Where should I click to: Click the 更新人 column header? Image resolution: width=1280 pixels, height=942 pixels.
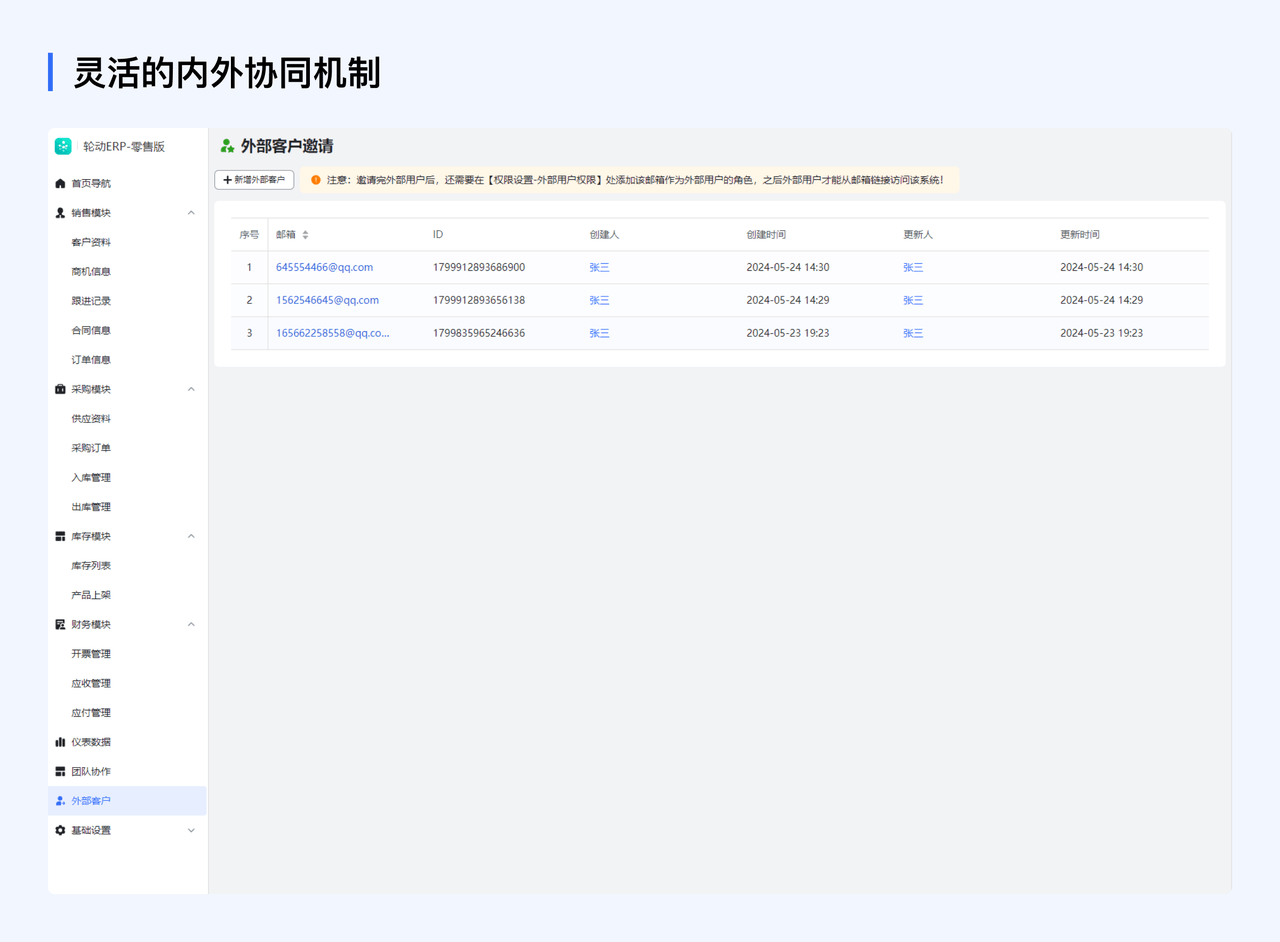tap(918, 235)
